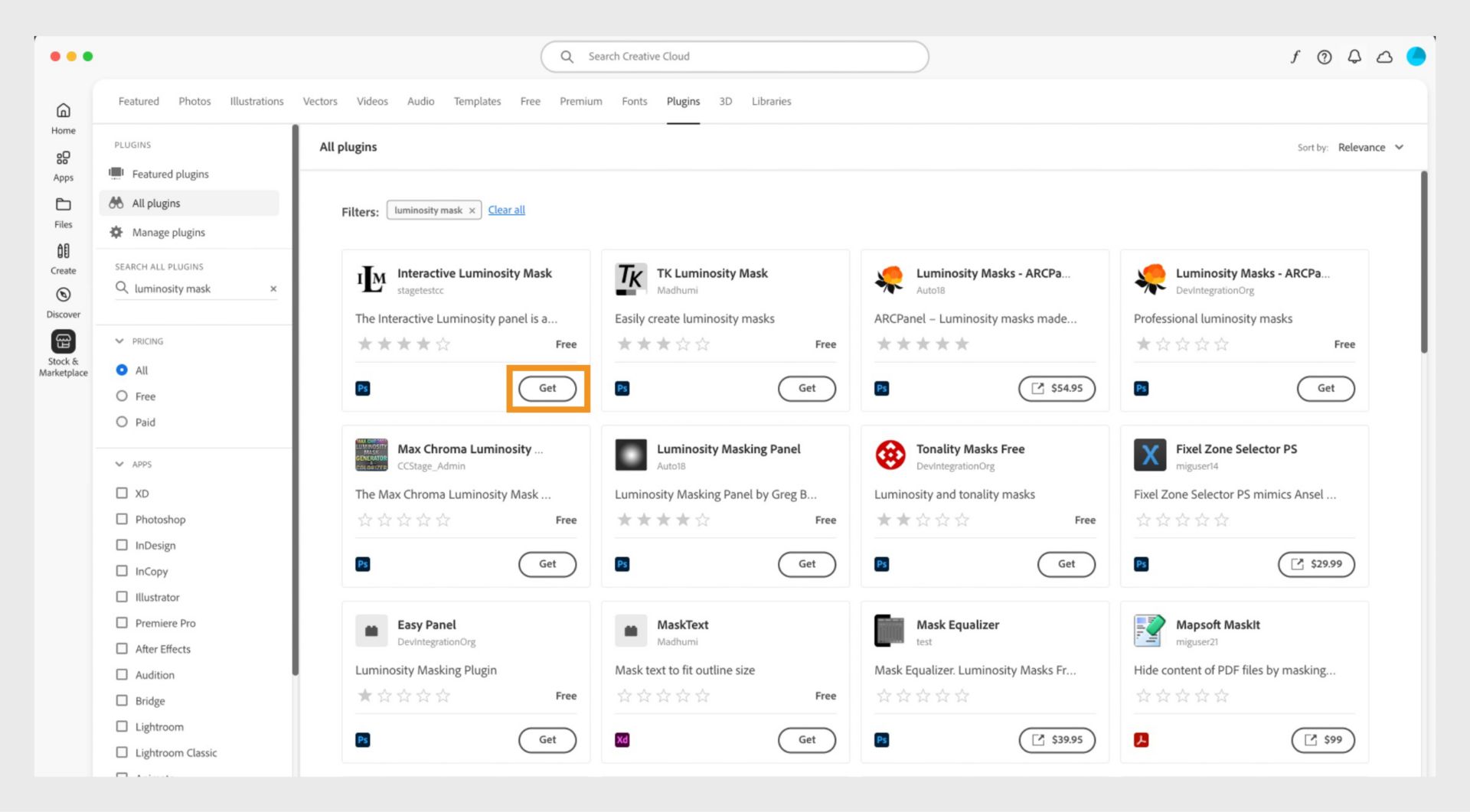Select the Free pricing radio button
The height and width of the screenshot is (812, 1470).
[122, 396]
